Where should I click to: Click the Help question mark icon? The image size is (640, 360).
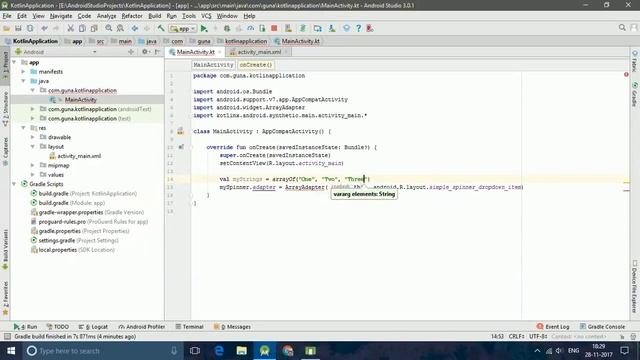(x=358, y=28)
